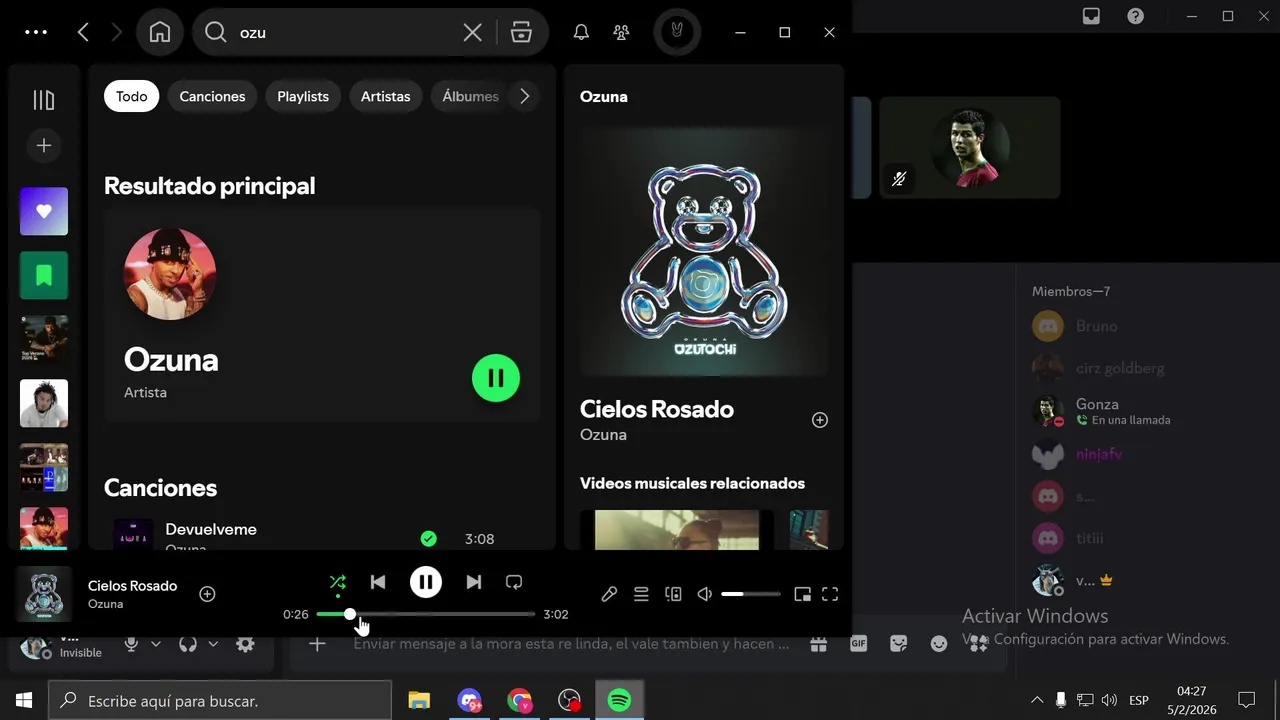Screen dimensions: 1280x720
Task: Pause Ozuna with the green button
Action: coord(496,378)
